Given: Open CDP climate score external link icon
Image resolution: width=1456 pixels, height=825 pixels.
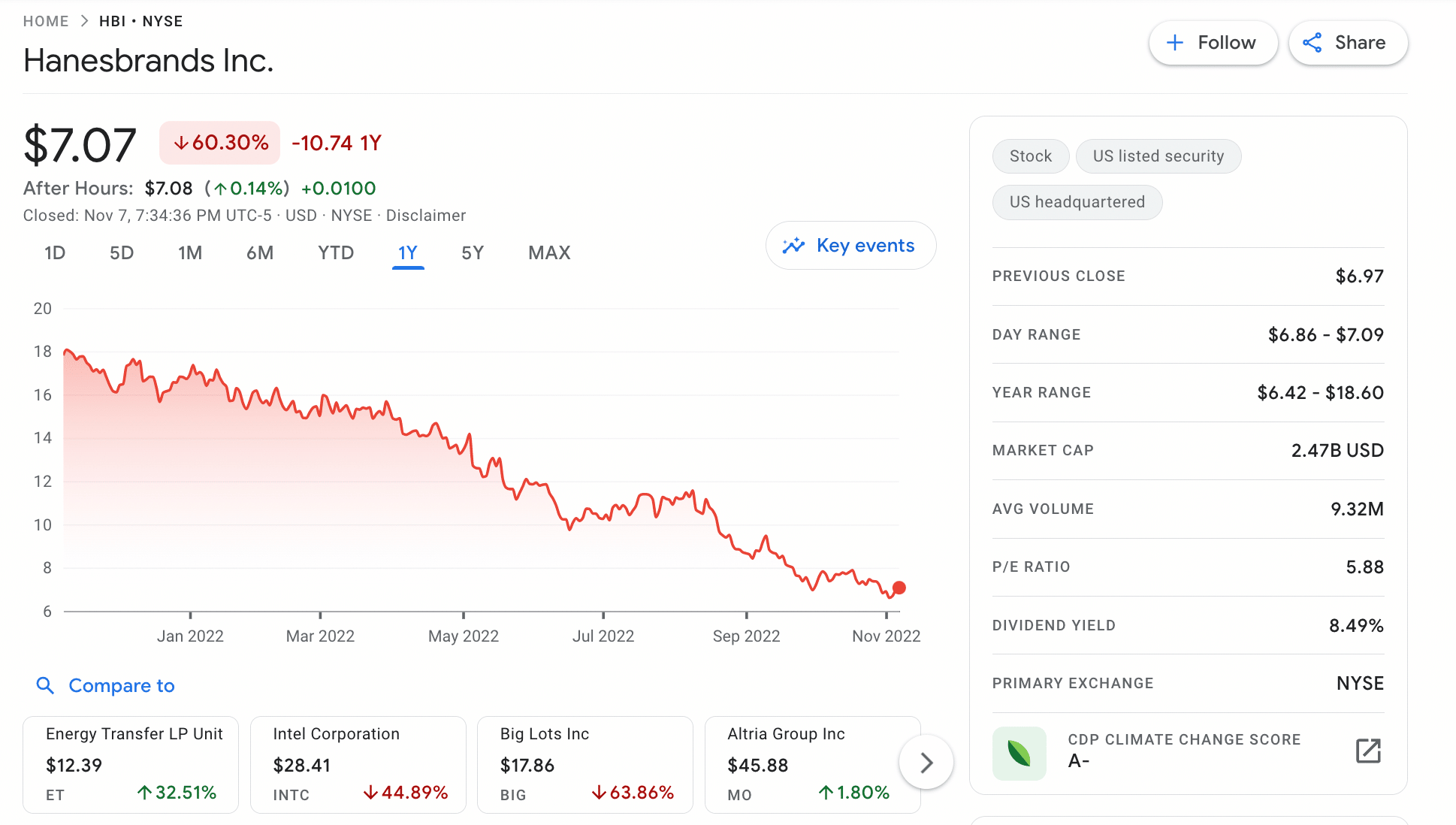Looking at the screenshot, I should tap(1368, 751).
